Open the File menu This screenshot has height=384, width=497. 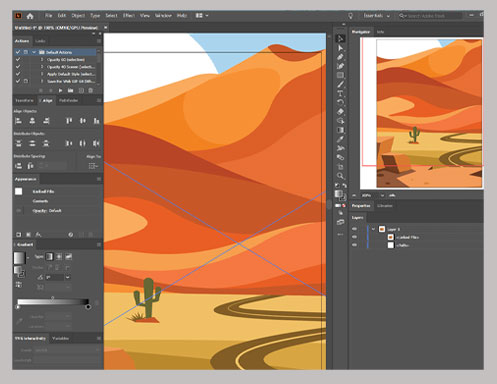coord(49,16)
